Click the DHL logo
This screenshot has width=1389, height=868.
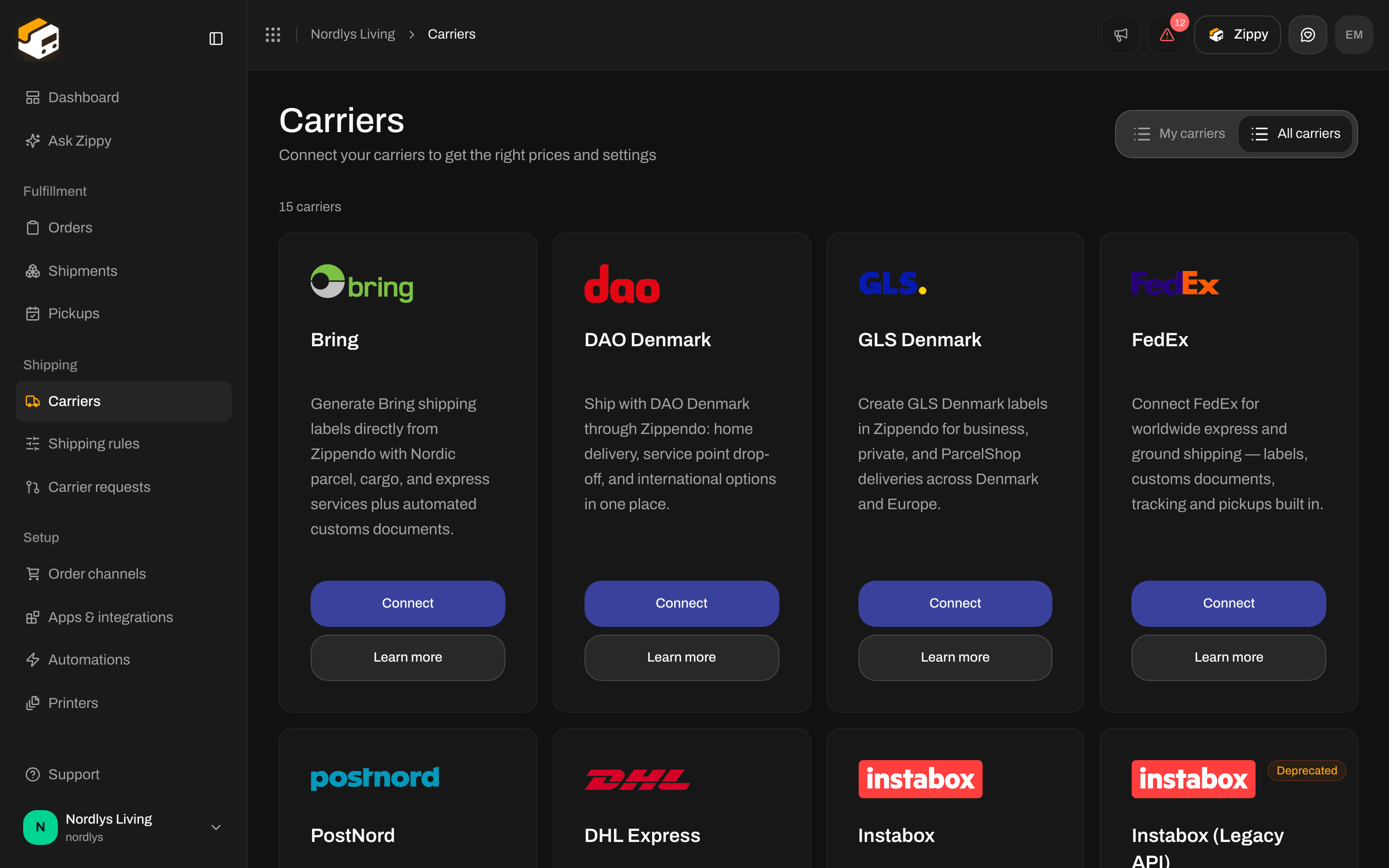pos(637,779)
